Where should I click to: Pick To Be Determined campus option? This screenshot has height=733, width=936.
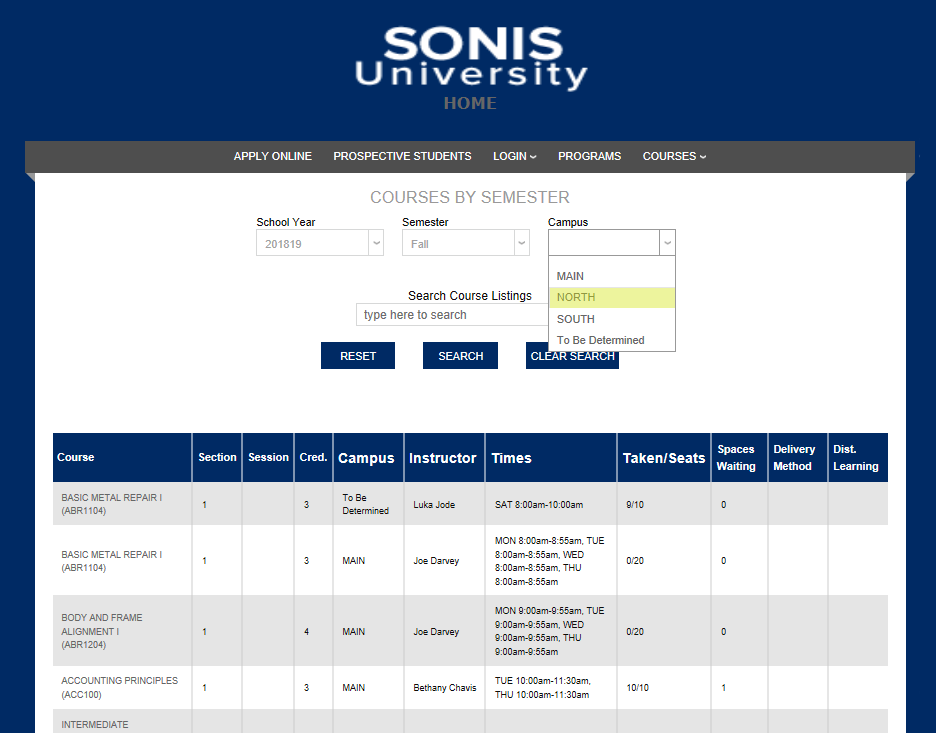coord(601,340)
